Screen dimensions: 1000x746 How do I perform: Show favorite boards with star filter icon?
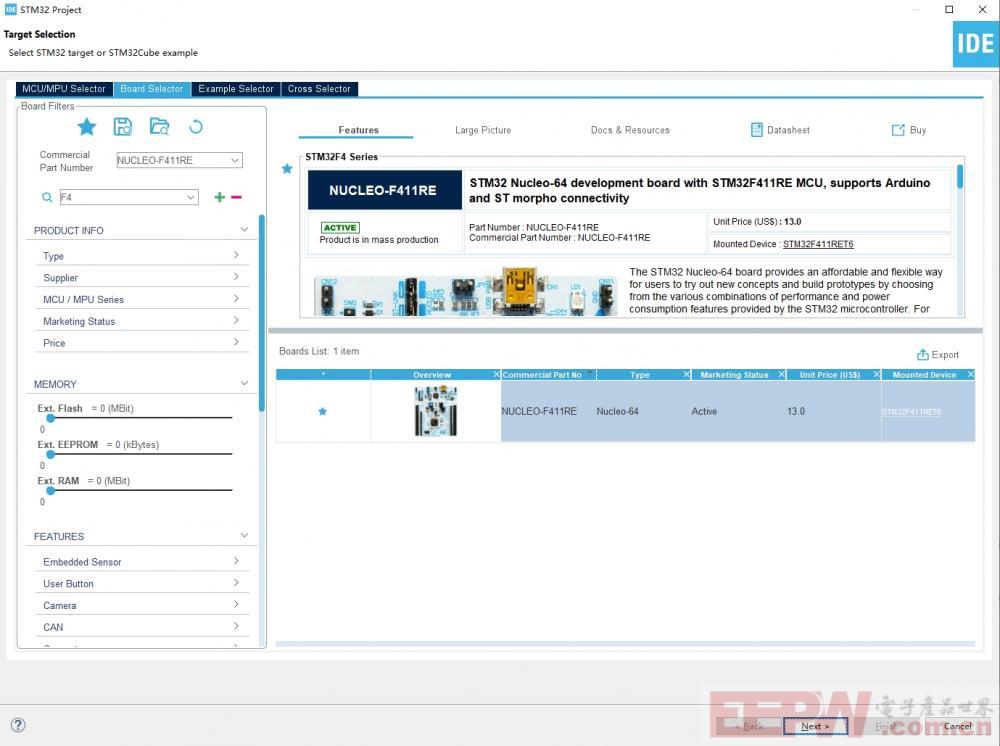87,127
